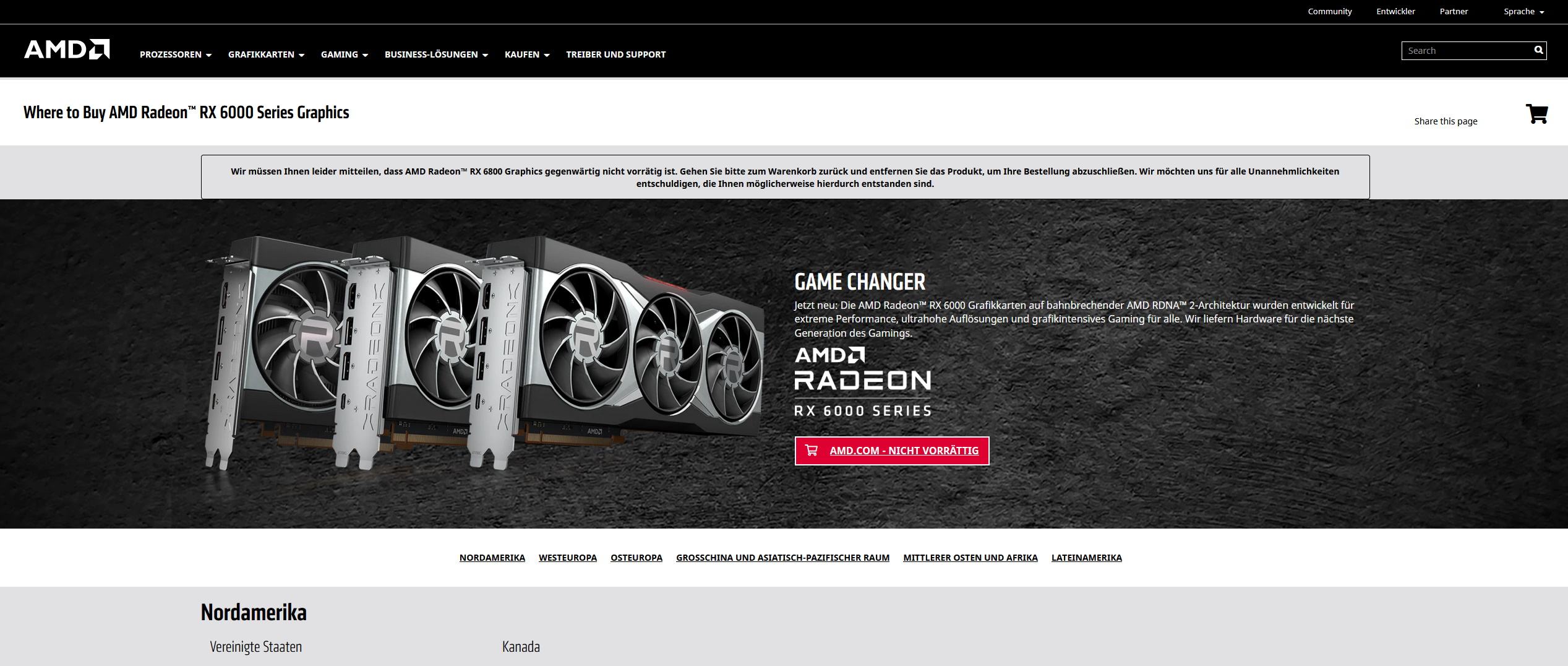Click the GAME CHANGER headline
Image resolution: width=1568 pixels, height=666 pixels.
(x=860, y=282)
